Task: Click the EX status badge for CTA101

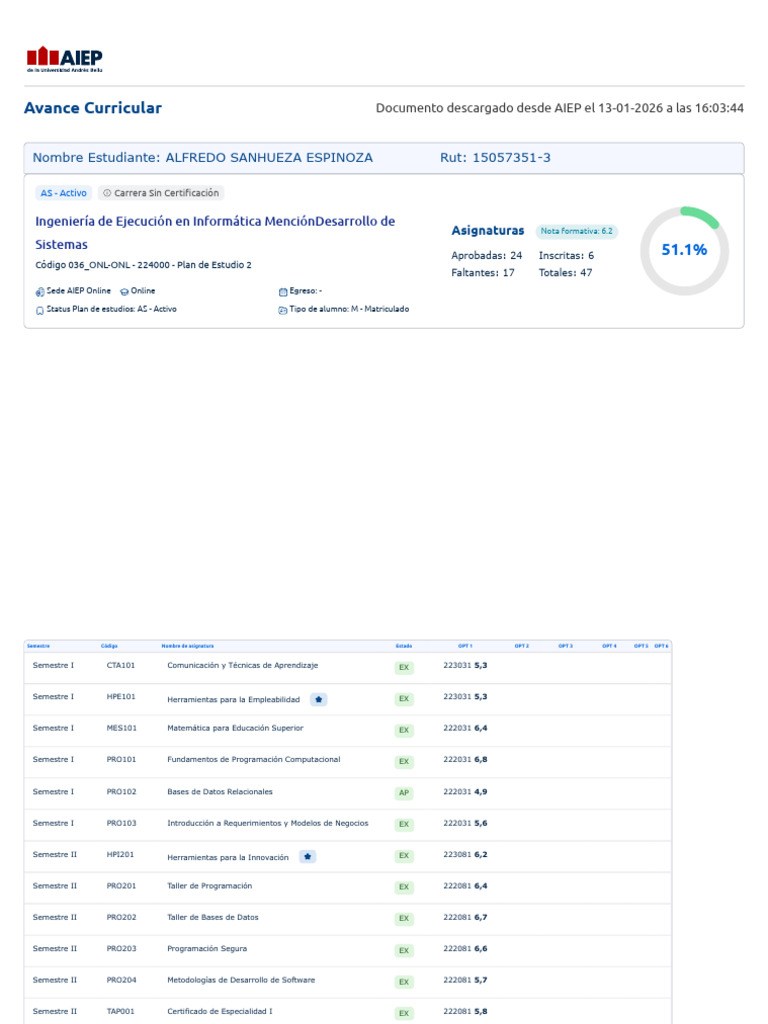Action: 404,667
